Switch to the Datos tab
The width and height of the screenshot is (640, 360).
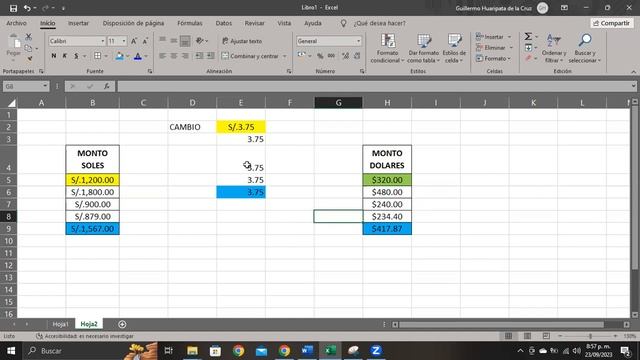click(x=224, y=23)
